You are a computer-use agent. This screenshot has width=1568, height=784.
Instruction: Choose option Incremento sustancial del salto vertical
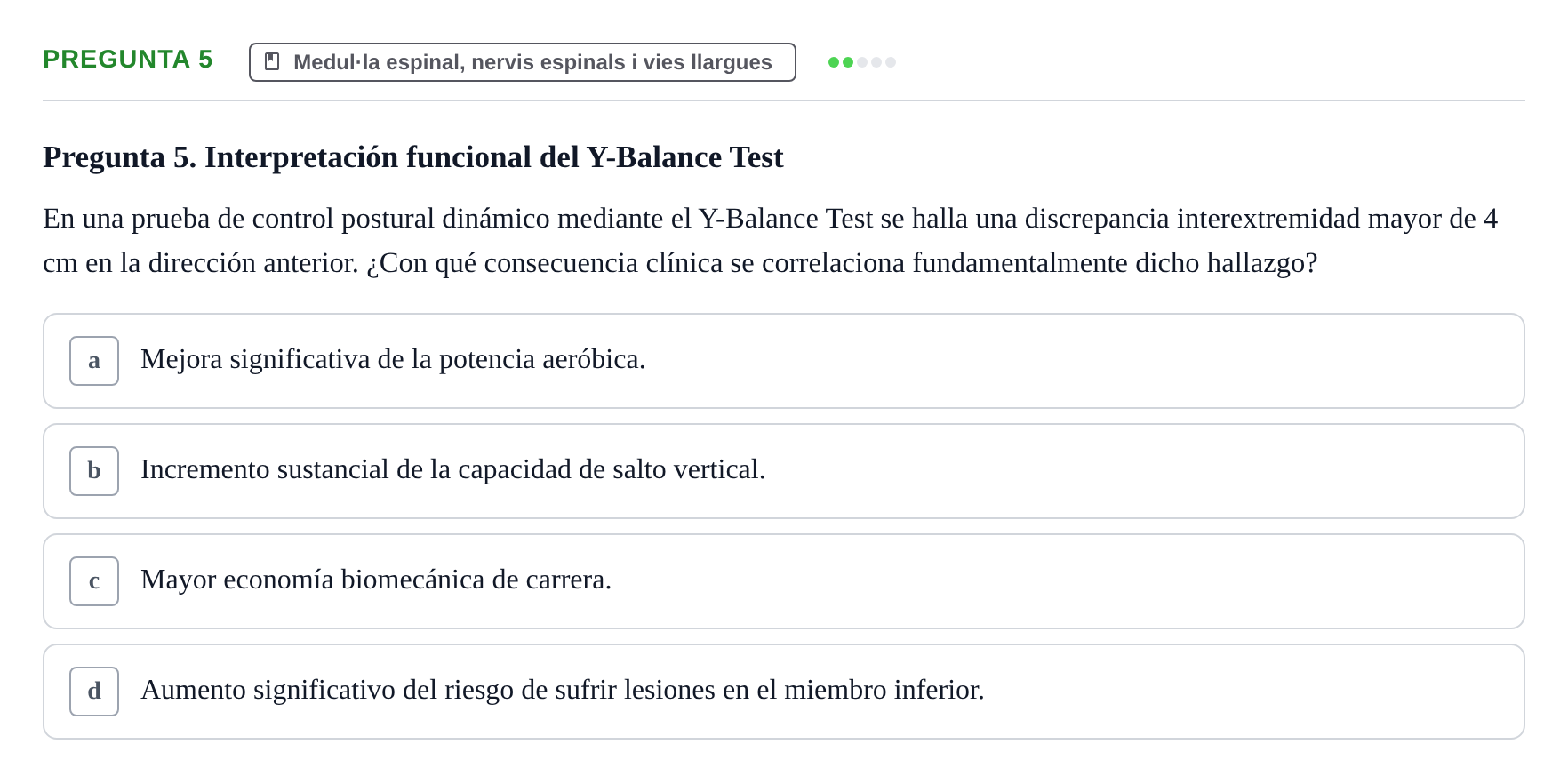pyautogui.click(x=784, y=471)
